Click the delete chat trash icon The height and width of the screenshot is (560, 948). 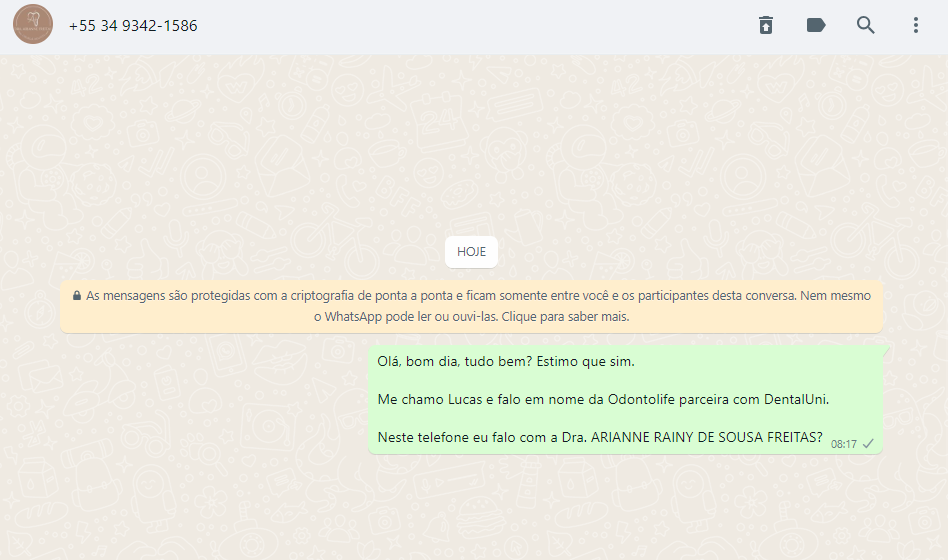click(766, 25)
